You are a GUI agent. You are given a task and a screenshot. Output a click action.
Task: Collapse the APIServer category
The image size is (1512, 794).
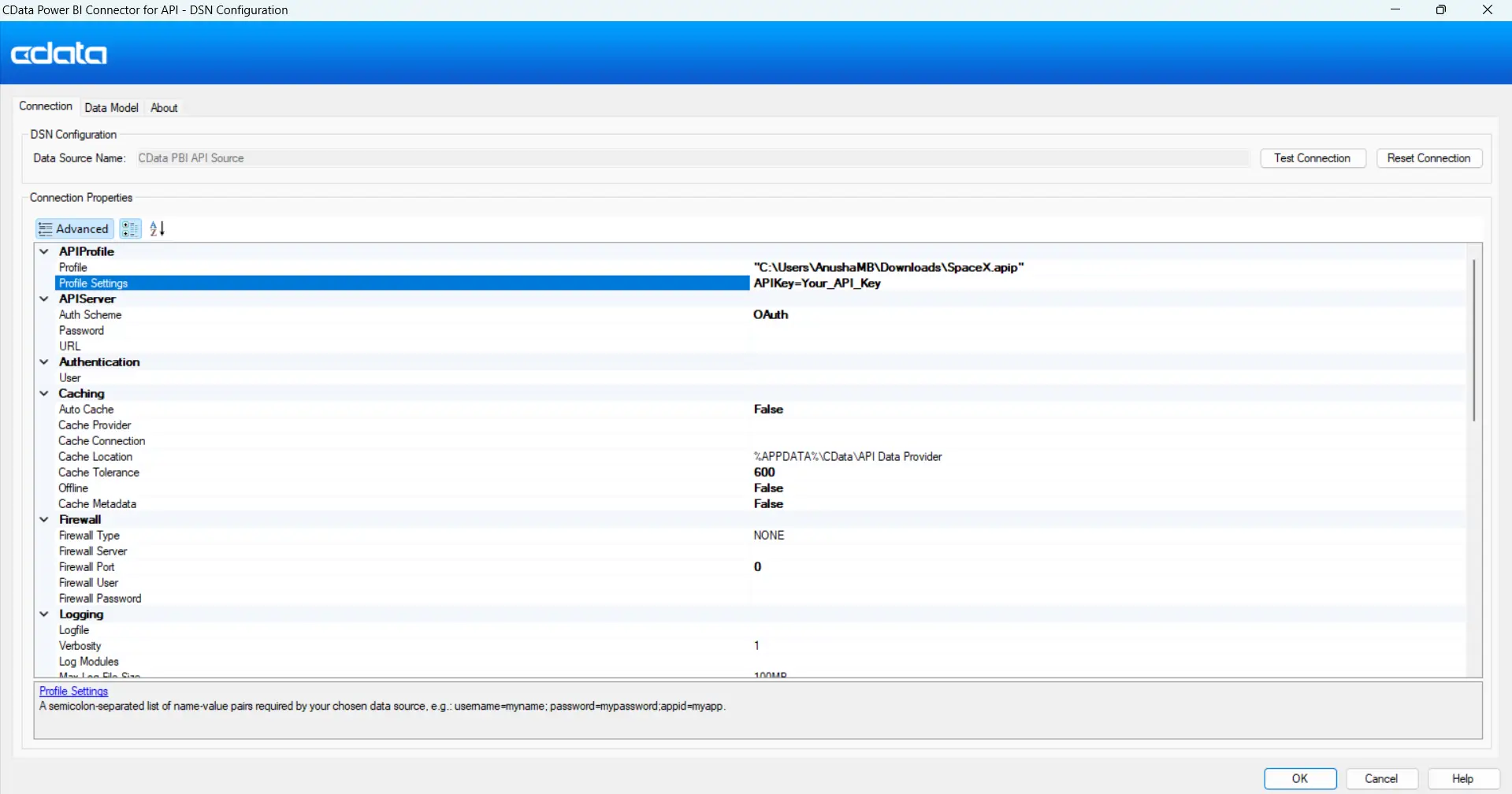click(44, 299)
